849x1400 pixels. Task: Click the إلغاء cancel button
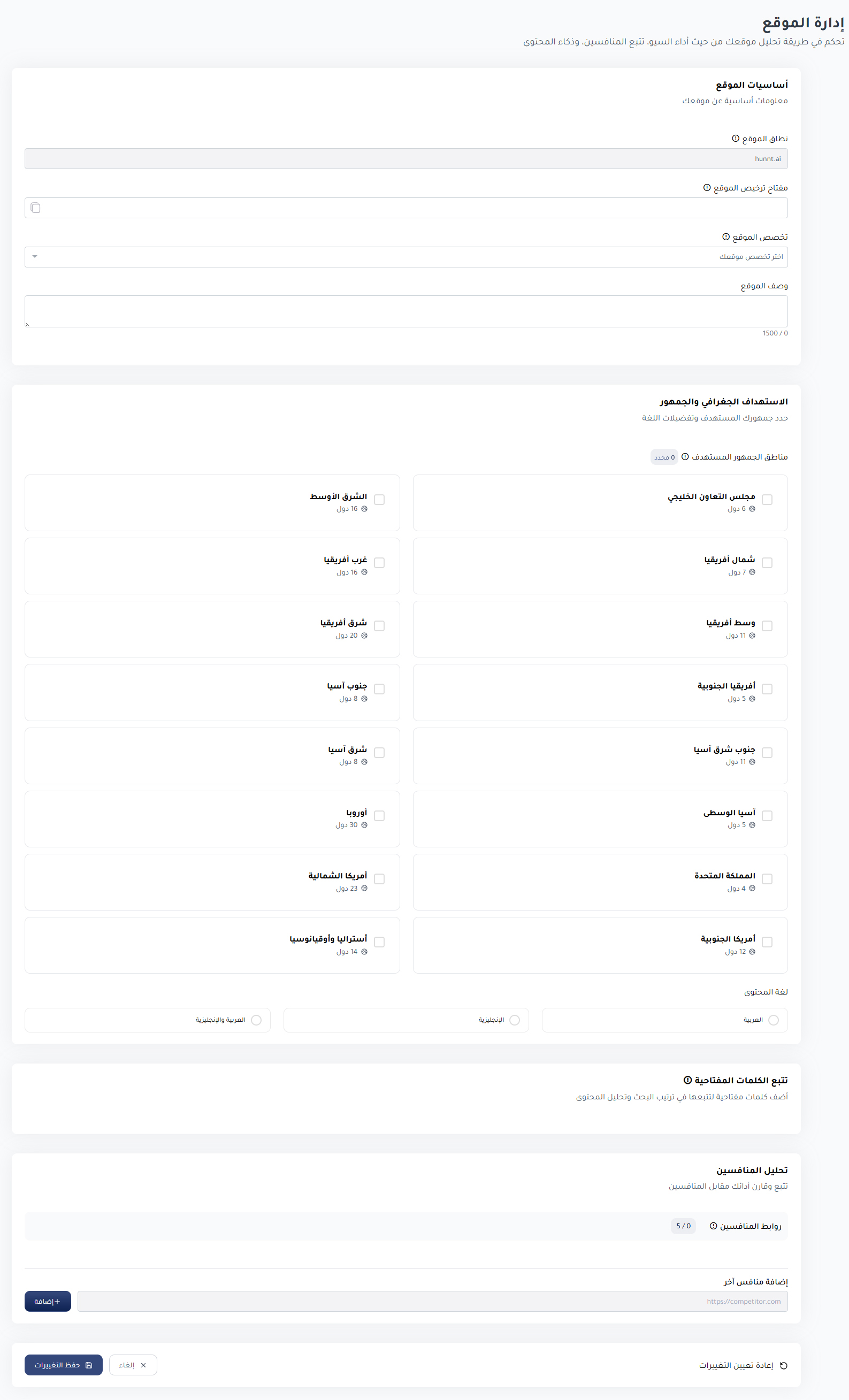133,1365
